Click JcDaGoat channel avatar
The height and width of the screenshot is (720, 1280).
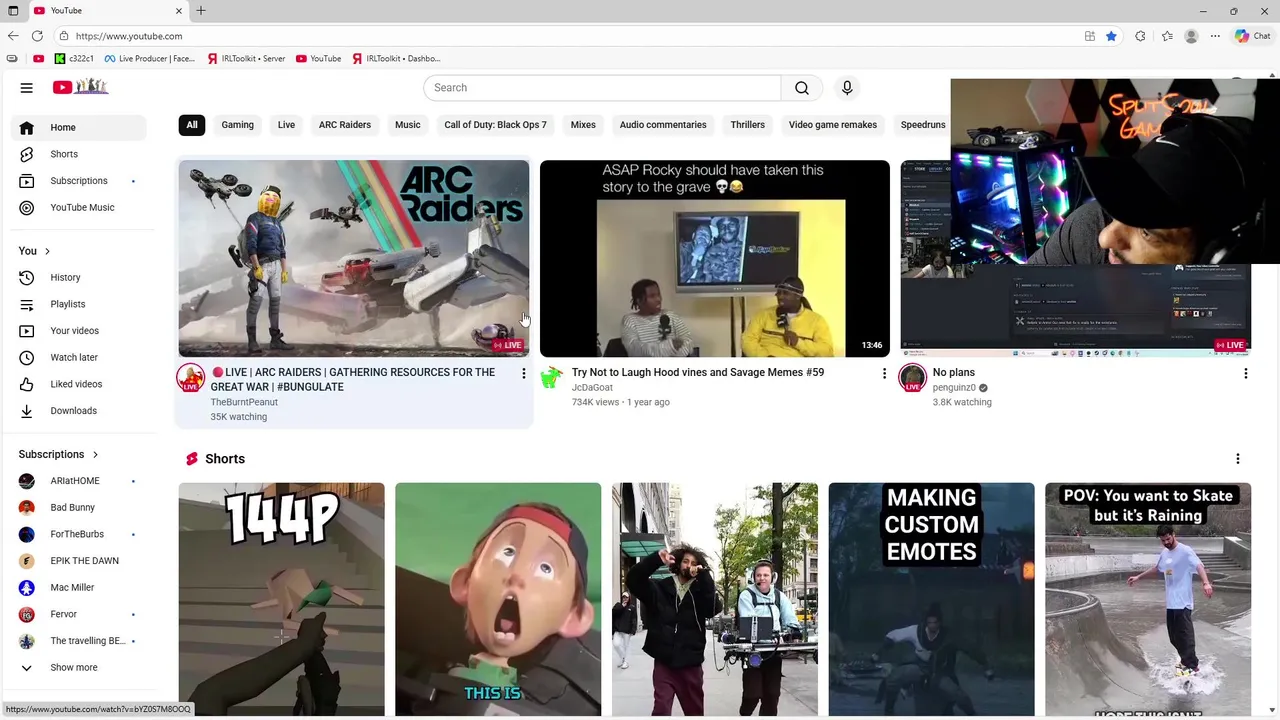[x=552, y=377]
